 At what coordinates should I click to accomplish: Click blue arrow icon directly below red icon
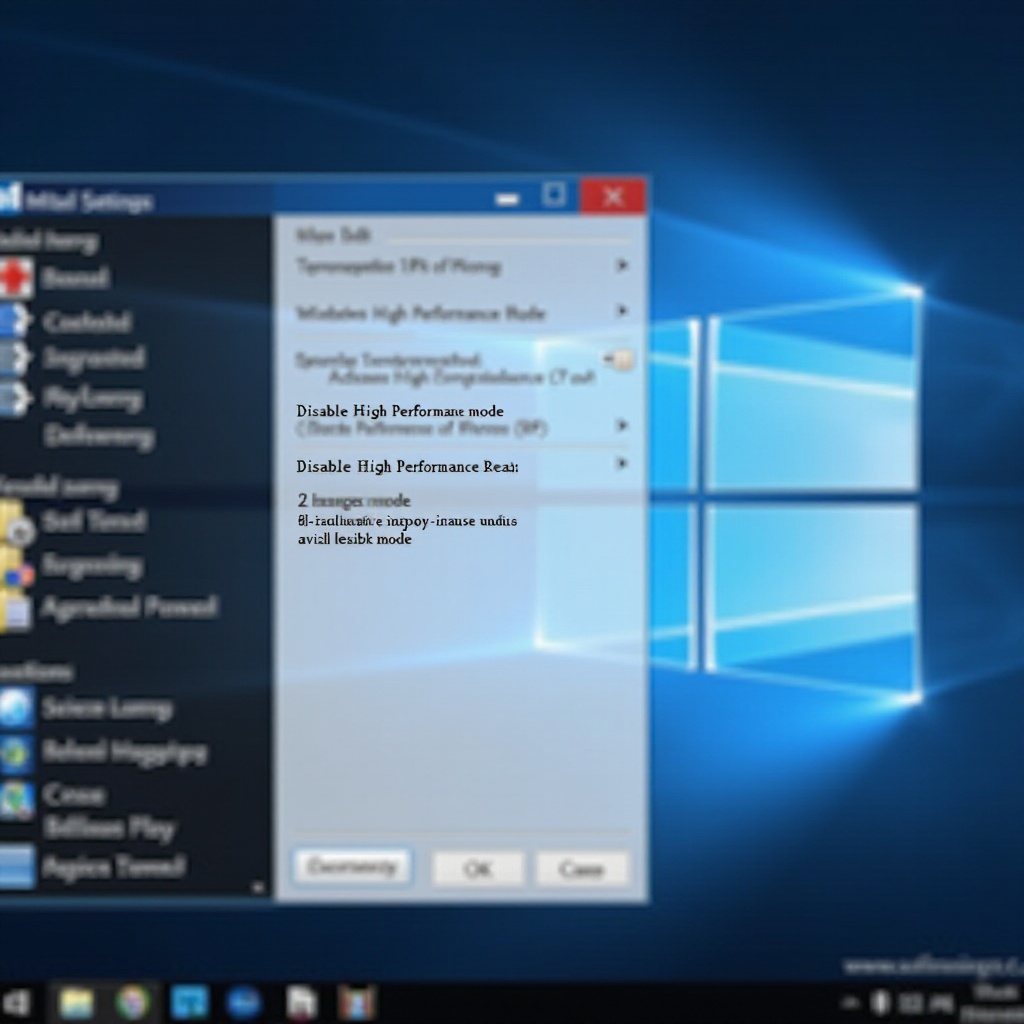[x=14, y=321]
